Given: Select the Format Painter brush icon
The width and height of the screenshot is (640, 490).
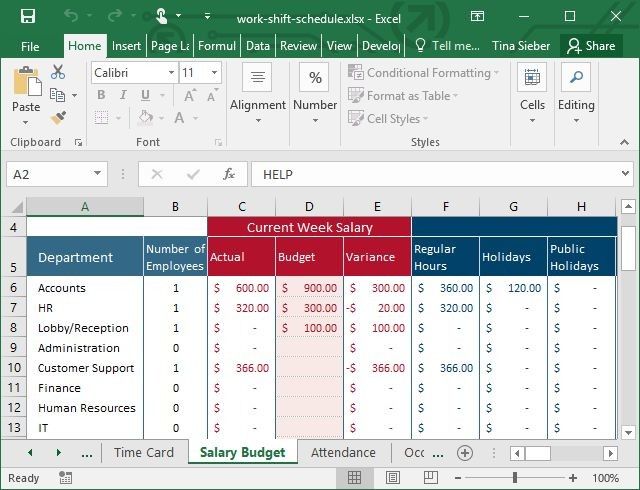Looking at the screenshot, I should 58,118.
